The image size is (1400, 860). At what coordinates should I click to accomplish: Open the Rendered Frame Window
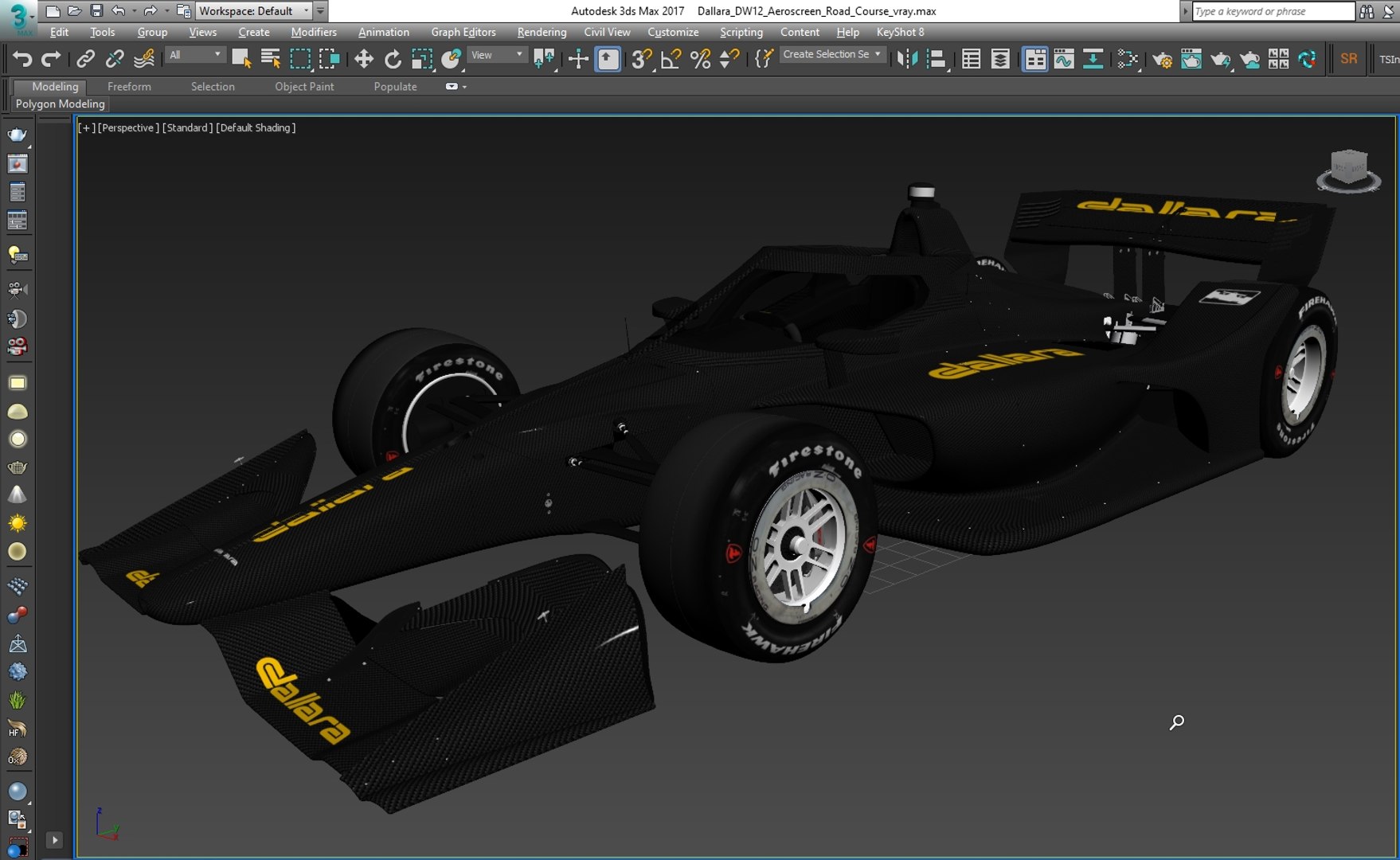pos(1191,59)
